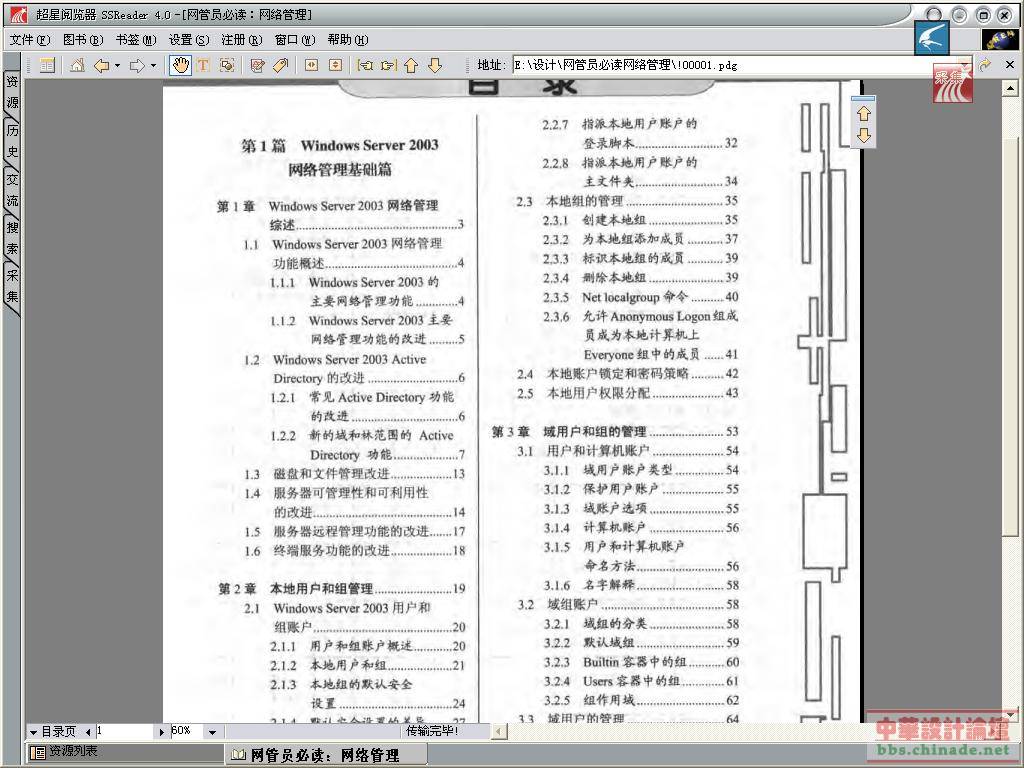Click contents entry '第 2 章 本地用户和组管理'

coord(342,589)
